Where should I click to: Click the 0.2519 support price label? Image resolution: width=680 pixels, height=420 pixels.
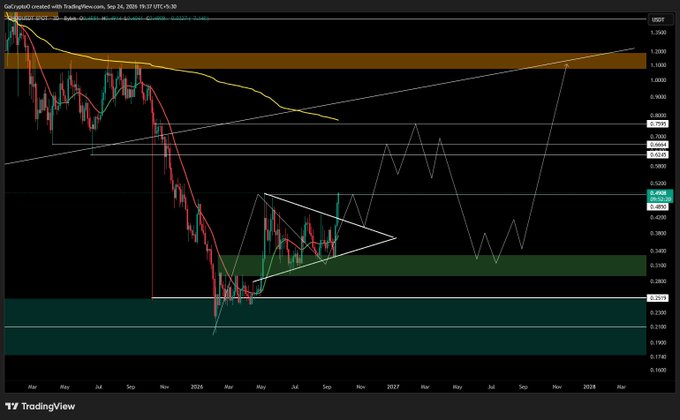pos(658,298)
